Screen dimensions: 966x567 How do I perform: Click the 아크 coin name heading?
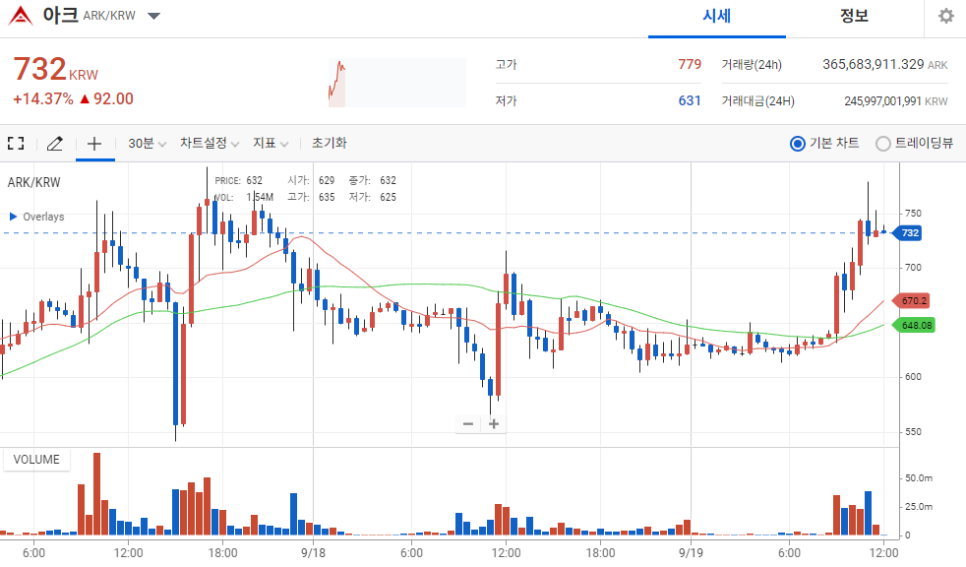tap(60, 15)
